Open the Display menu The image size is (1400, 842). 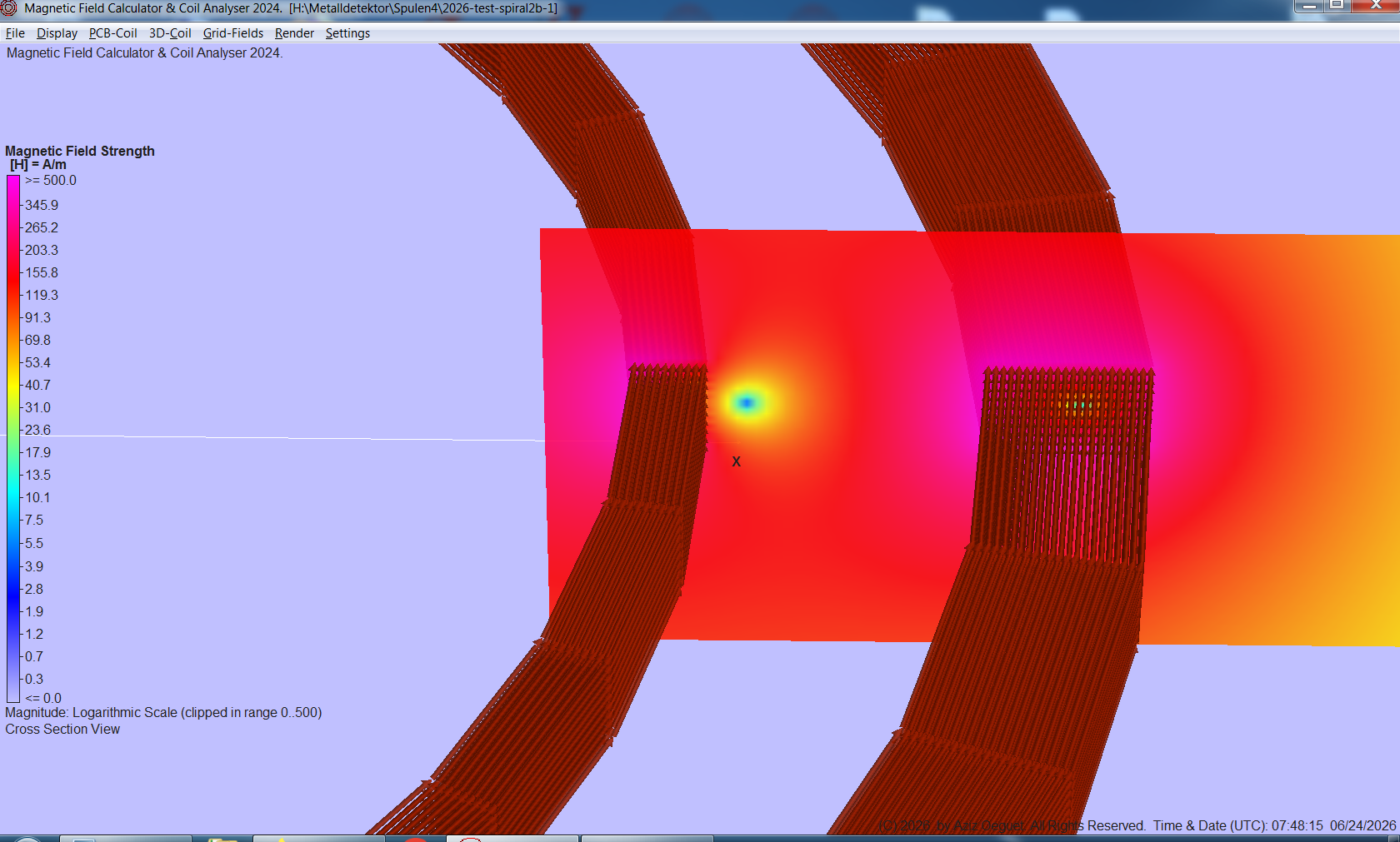pos(57,33)
